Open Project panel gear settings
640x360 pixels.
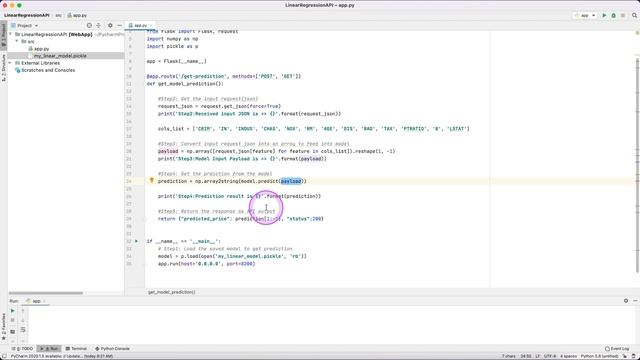pos(110,25)
